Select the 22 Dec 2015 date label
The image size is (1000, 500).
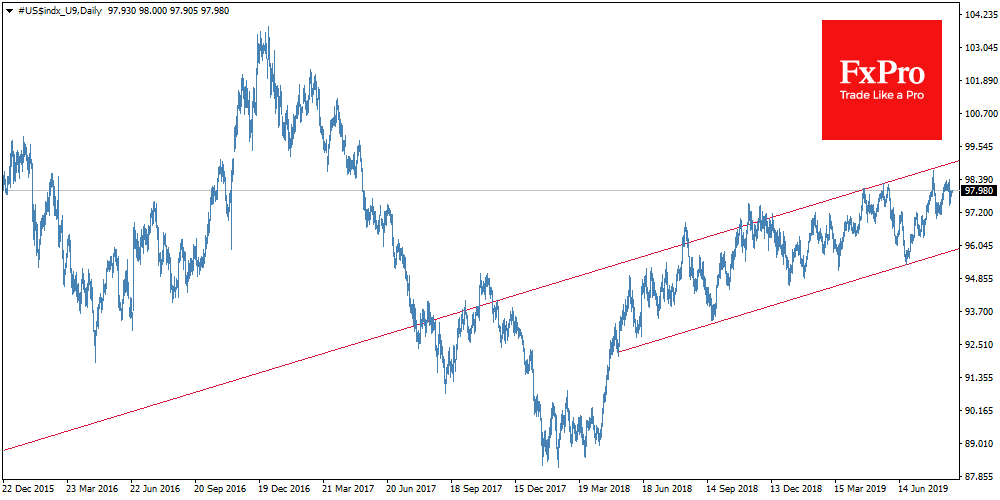tap(29, 489)
